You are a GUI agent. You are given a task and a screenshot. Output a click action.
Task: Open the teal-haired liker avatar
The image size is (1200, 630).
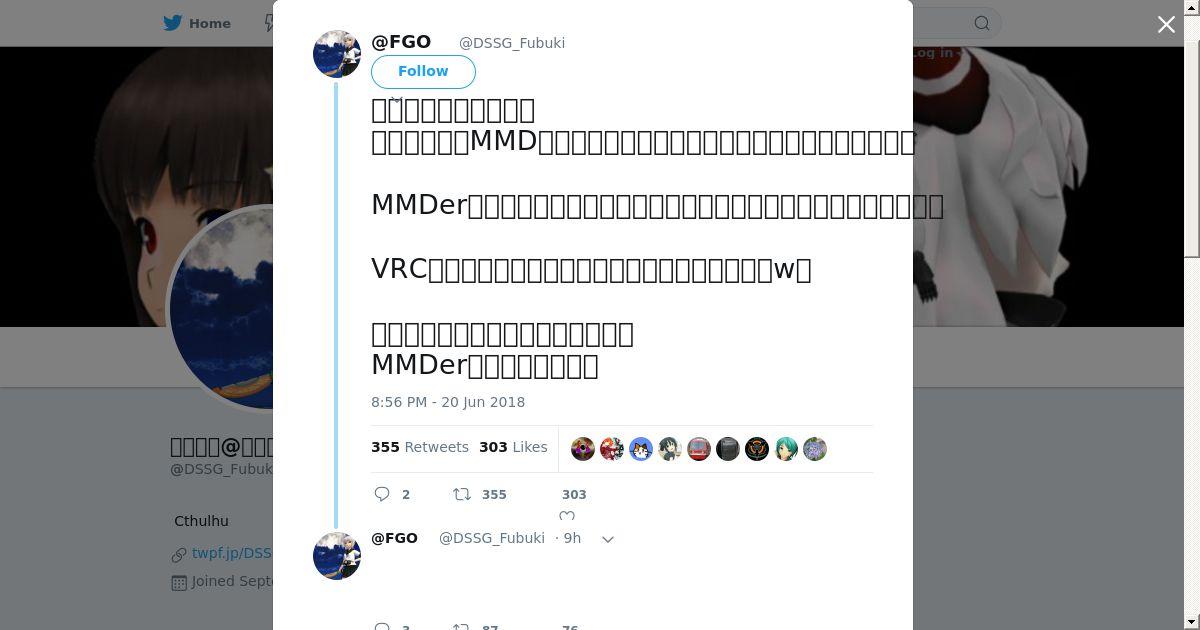coord(786,449)
